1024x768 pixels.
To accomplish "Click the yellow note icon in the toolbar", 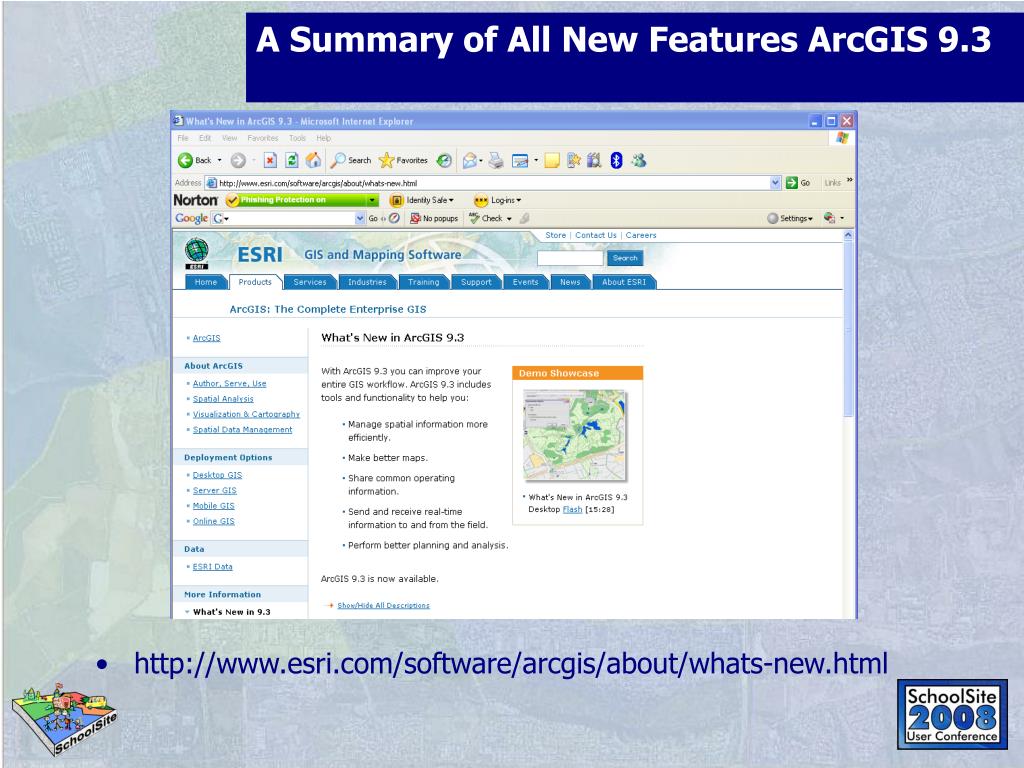I will pyautogui.click(x=552, y=160).
